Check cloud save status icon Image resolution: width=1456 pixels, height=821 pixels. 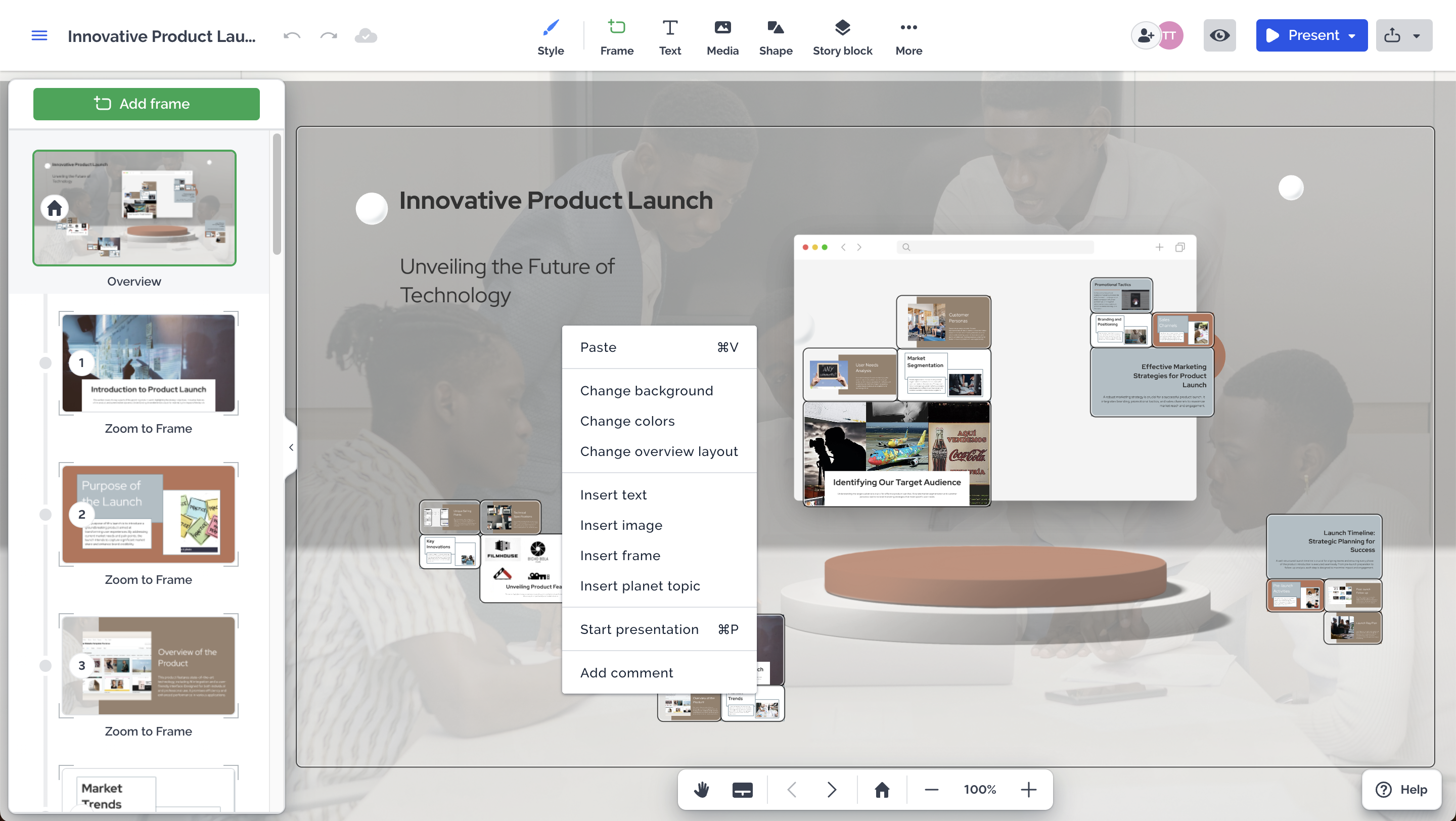366,35
